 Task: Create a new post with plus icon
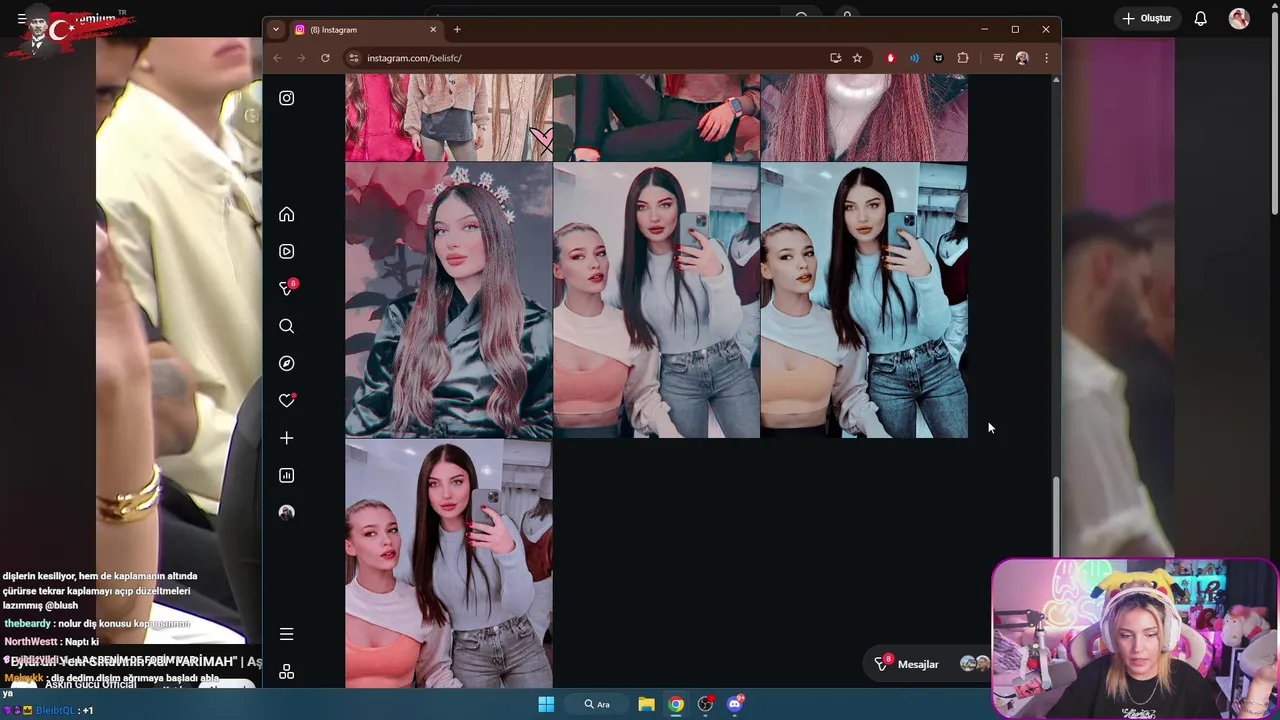coord(287,438)
